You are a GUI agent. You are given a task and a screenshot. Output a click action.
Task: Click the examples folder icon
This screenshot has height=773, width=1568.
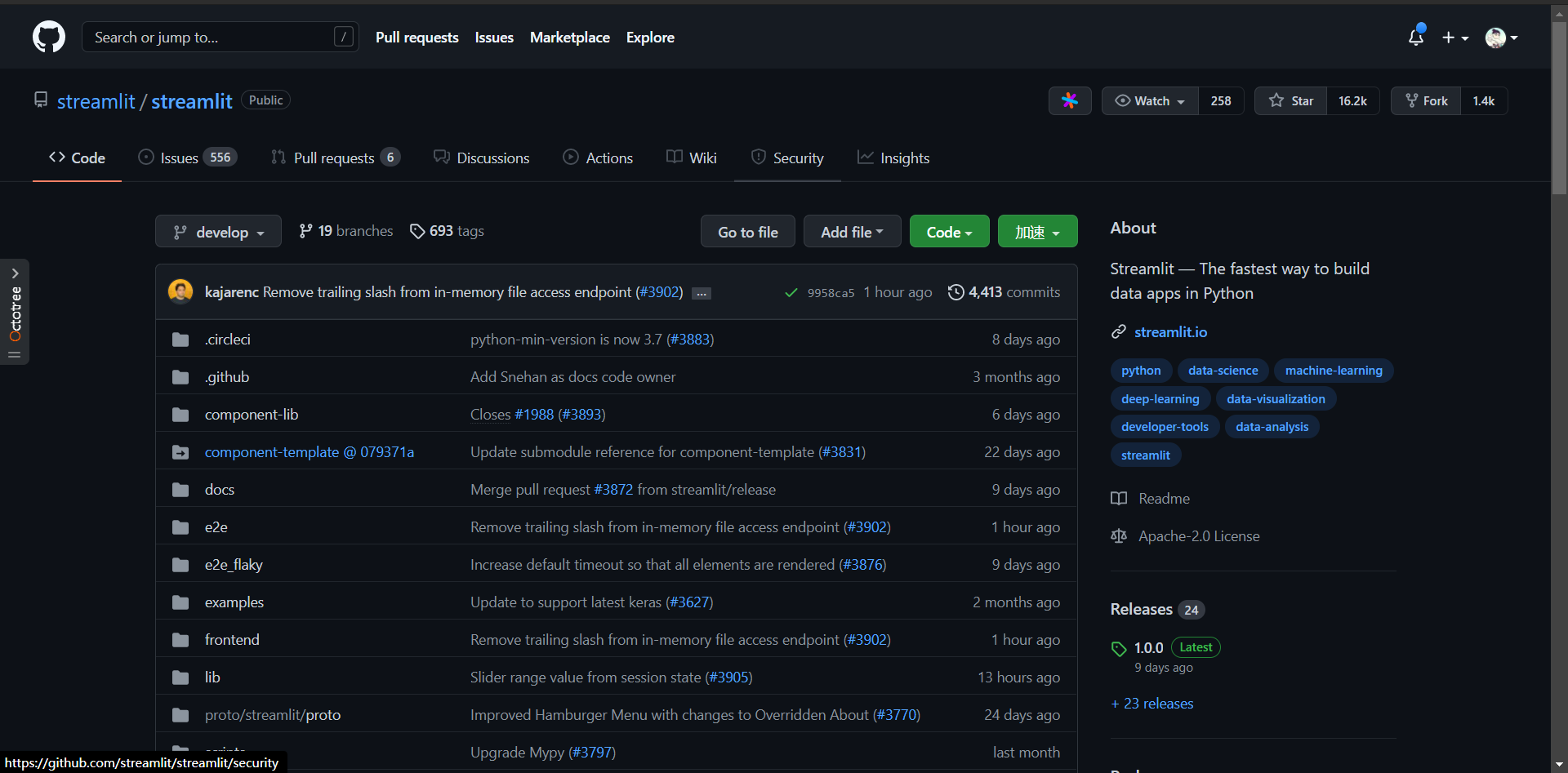tap(180, 602)
